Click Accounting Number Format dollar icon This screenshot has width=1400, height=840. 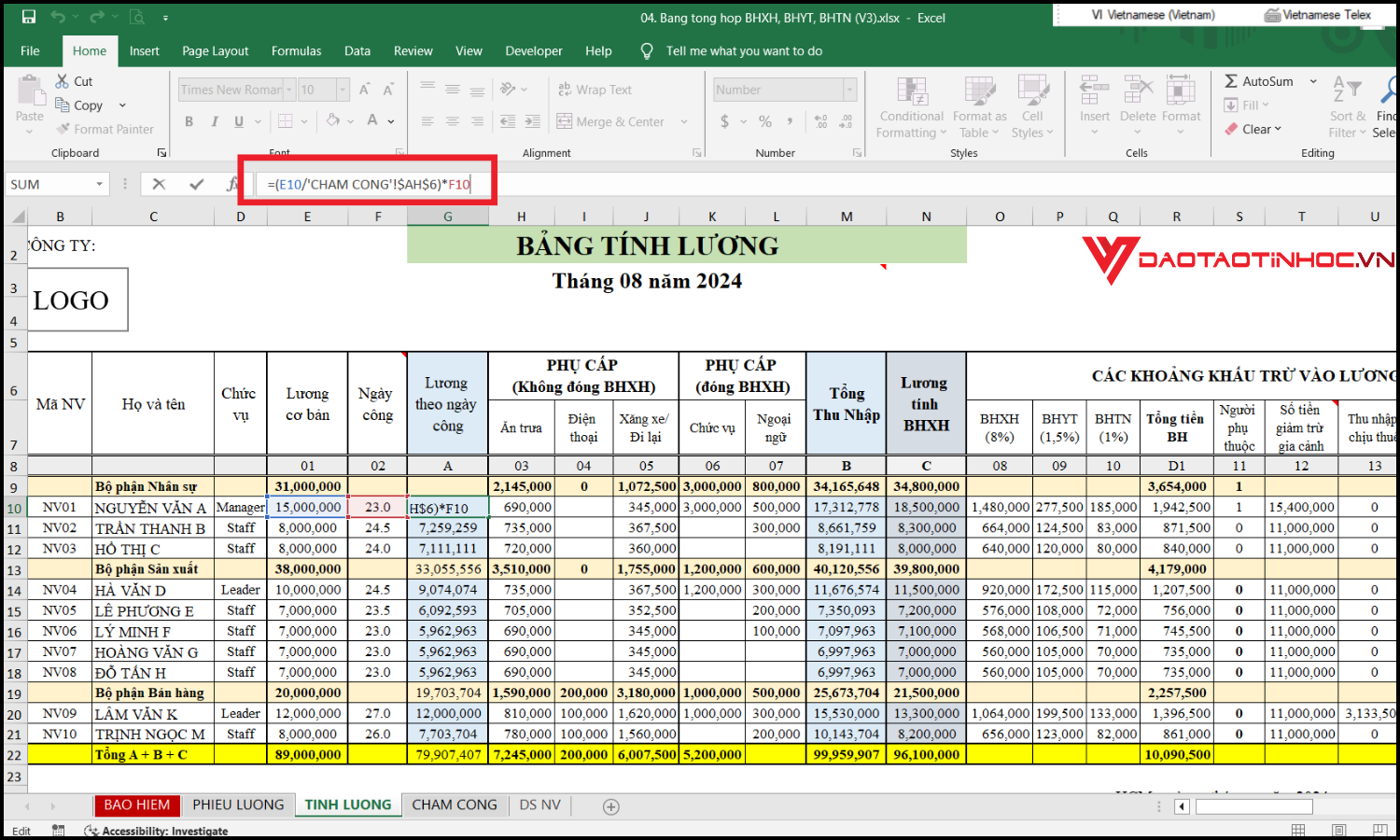pos(725,121)
